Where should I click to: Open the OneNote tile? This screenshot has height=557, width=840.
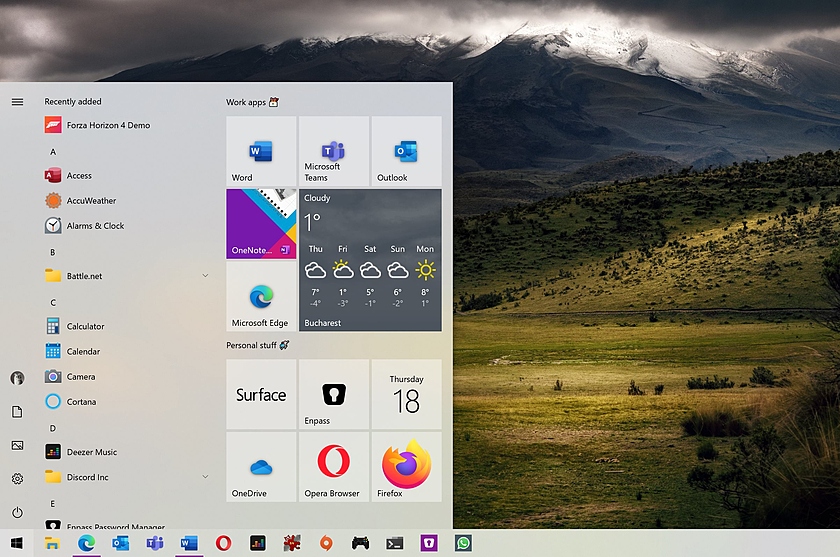click(261, 224)
